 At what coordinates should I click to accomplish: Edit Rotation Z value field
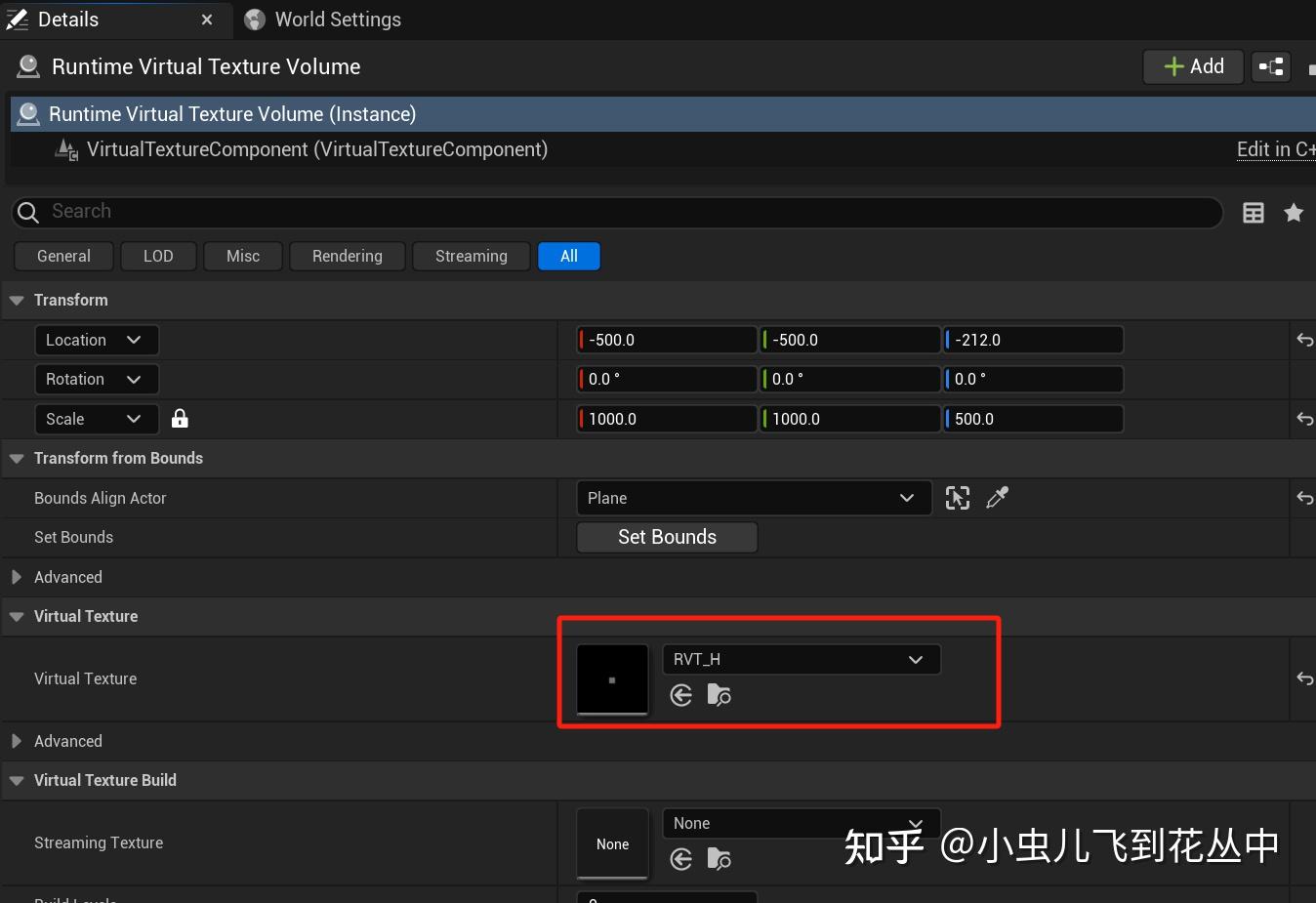tap(1033, 379)
